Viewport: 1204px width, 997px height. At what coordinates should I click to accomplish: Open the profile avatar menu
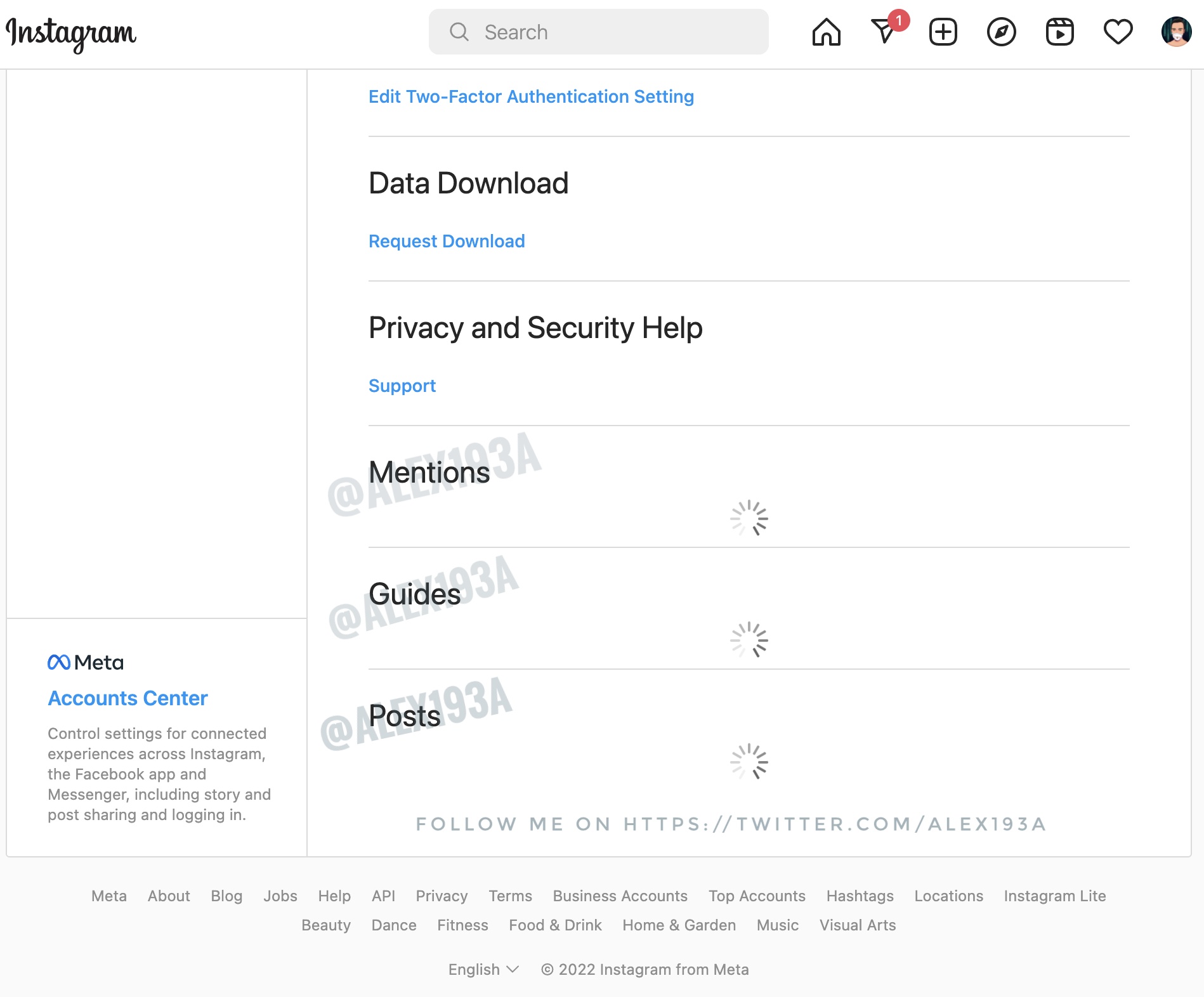click(x=1177, y=32)
